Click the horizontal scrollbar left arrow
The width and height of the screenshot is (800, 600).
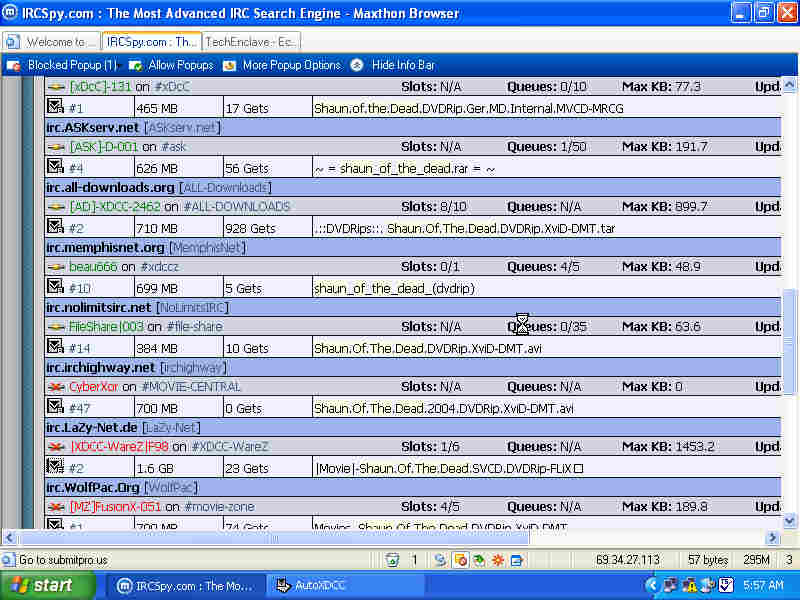pos(9,538)
